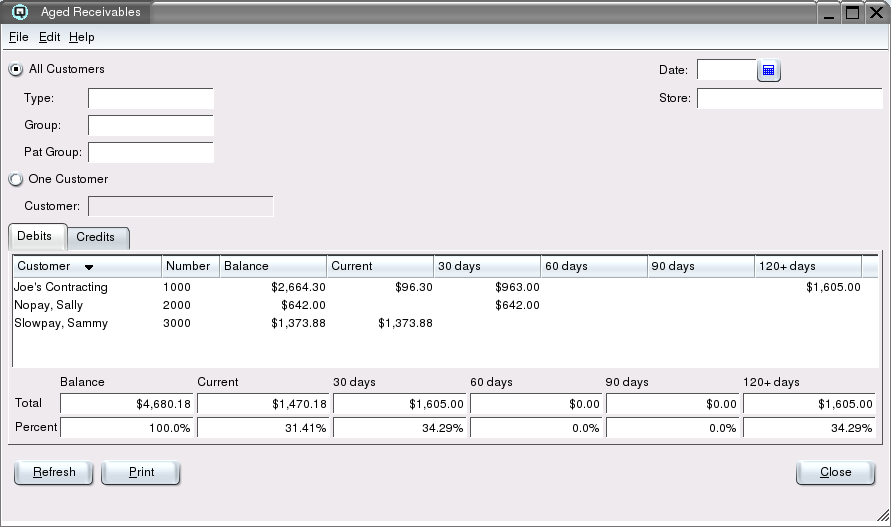
Task: Maximize the Aged Receivables window
Action: (852, 13)
